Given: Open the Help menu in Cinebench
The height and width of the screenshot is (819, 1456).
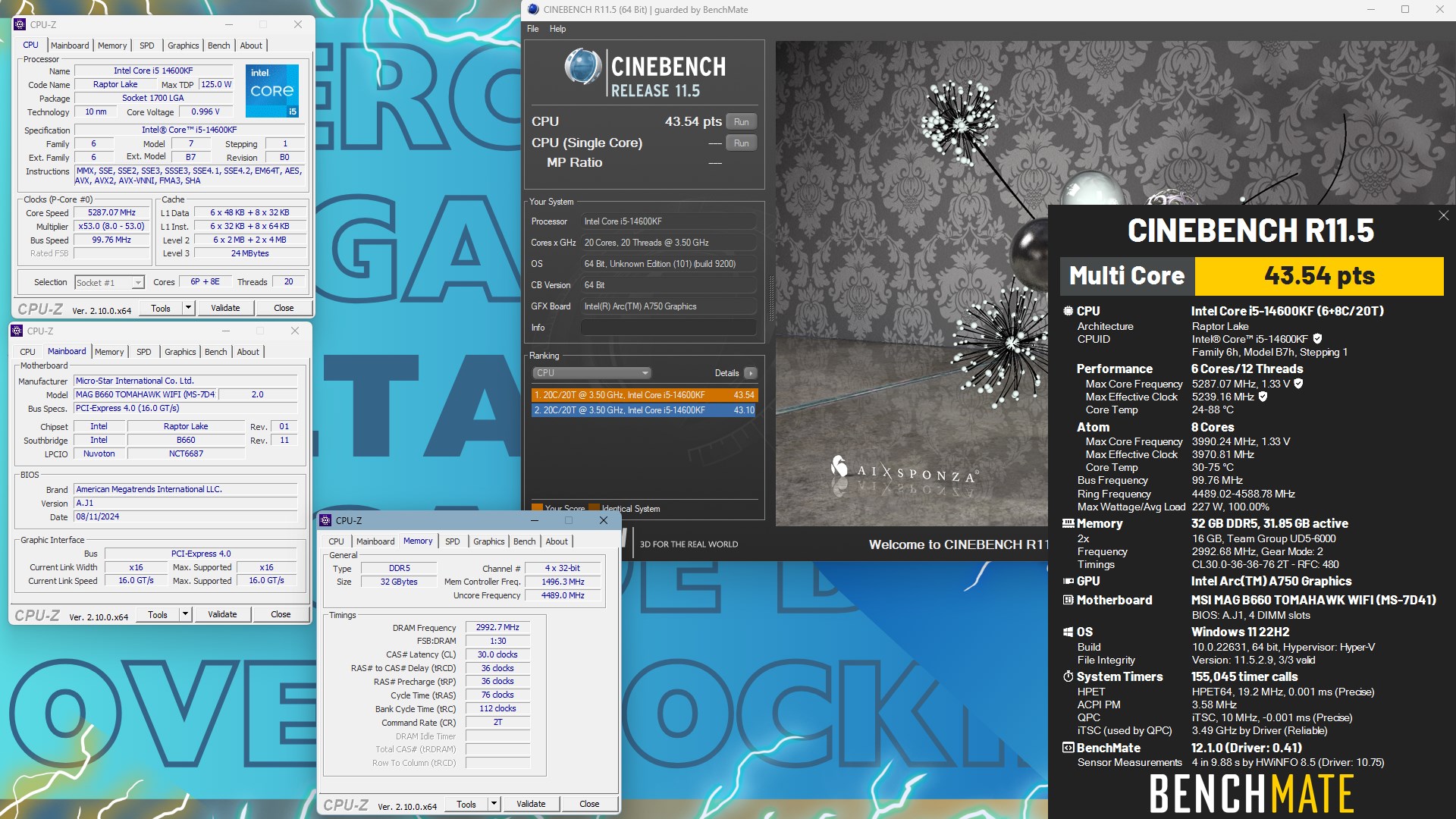Looking at the screenshot, I should [557, 29].
